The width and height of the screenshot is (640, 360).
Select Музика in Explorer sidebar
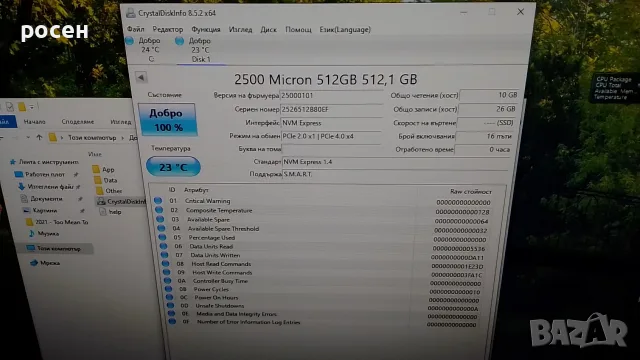(x=44, y=233)
